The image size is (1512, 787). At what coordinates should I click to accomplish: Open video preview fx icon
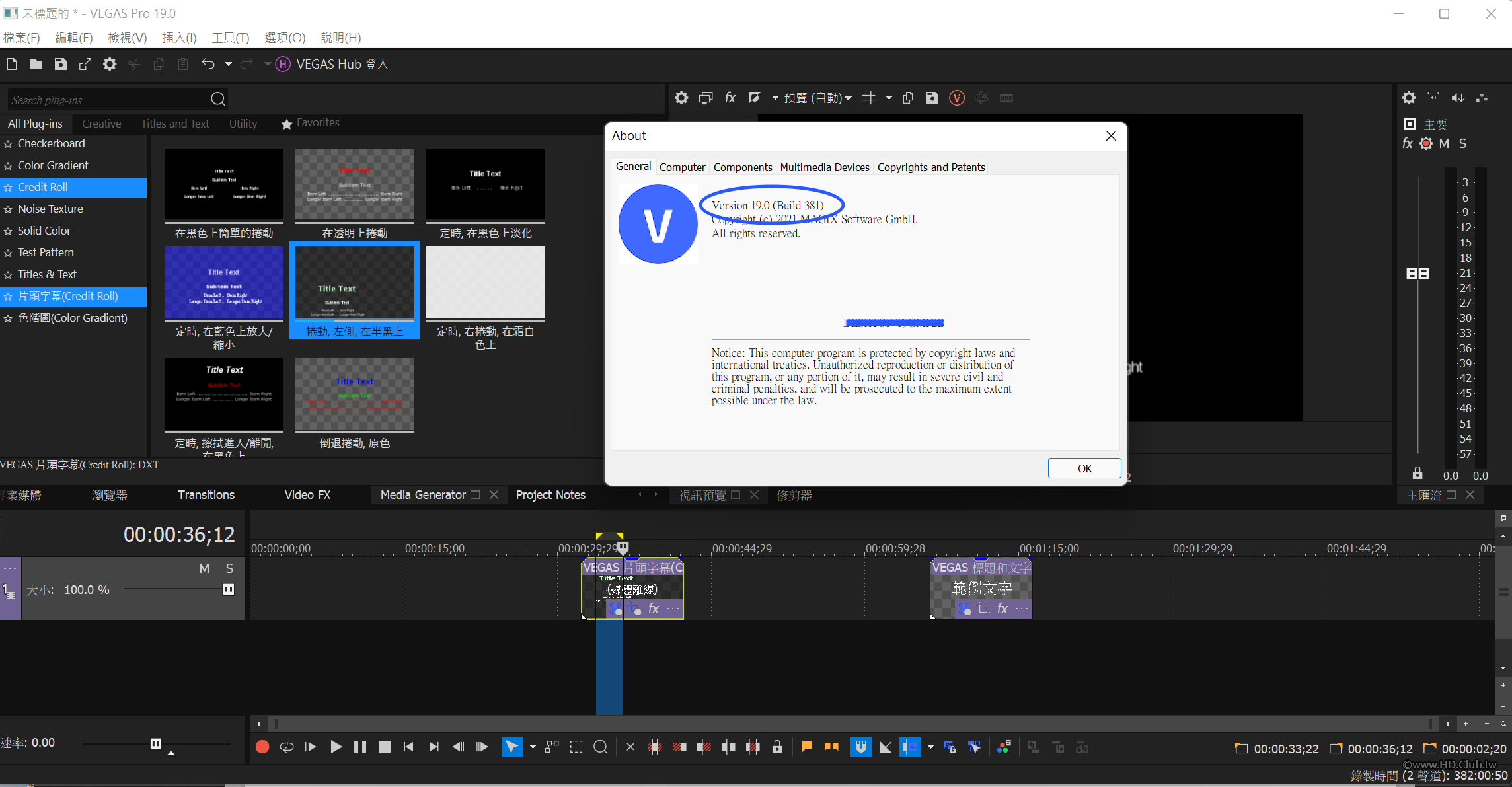click(730, 98)
